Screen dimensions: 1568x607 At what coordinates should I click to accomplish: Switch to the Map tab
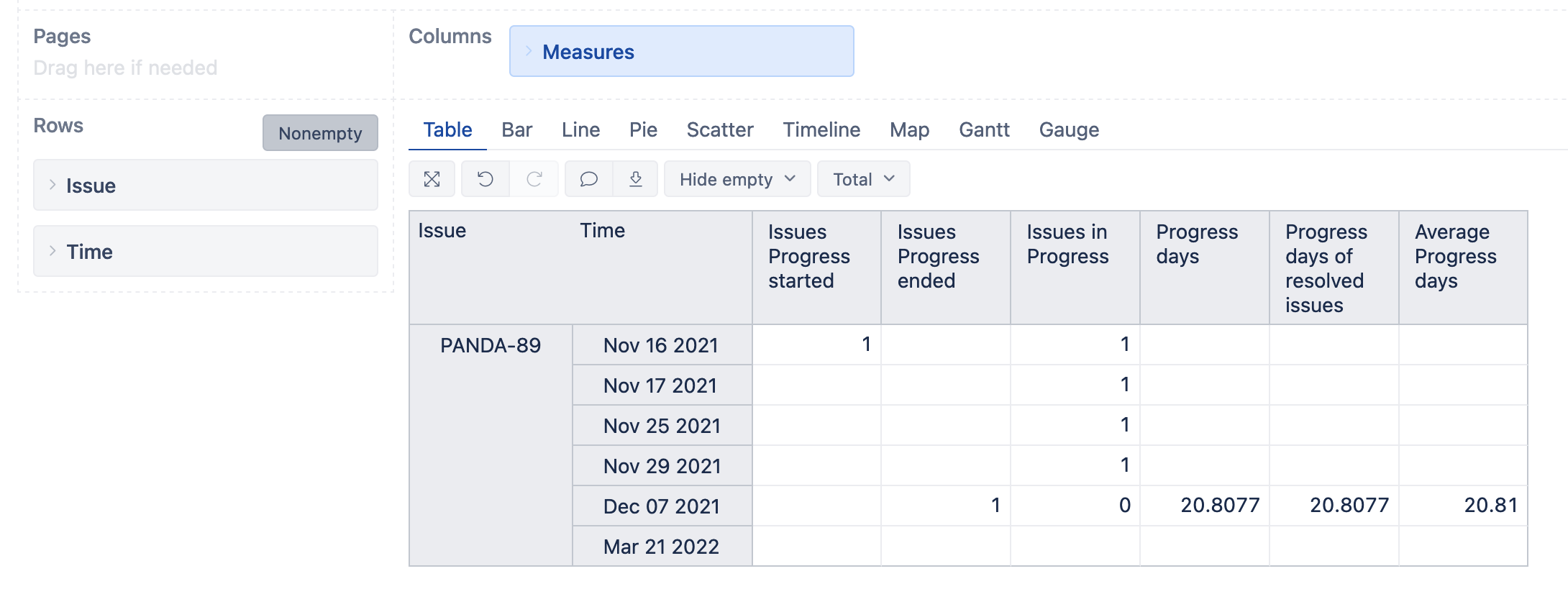pos(909,130)
